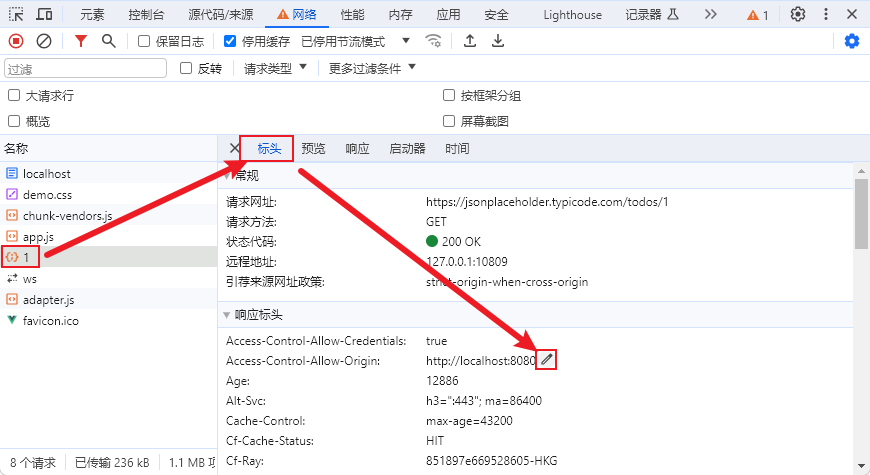Open the 记录器 tab
870x475 pixels.
(652, 15)
